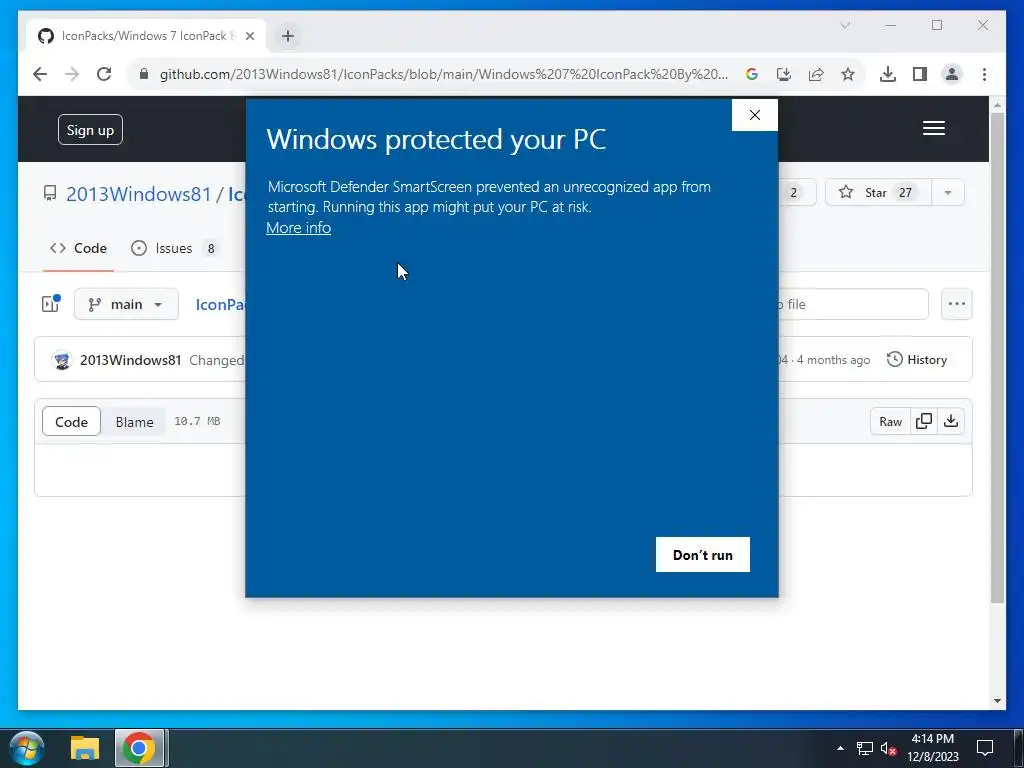Click the Chrome back arrow
1024x768 pixels.
click(40, 74)
